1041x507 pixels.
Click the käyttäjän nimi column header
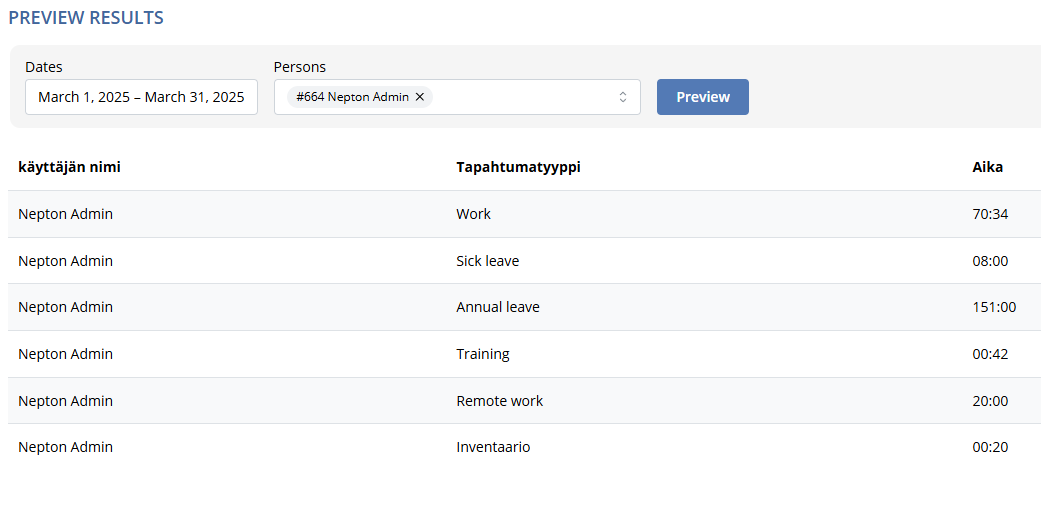tap(69, 167)
